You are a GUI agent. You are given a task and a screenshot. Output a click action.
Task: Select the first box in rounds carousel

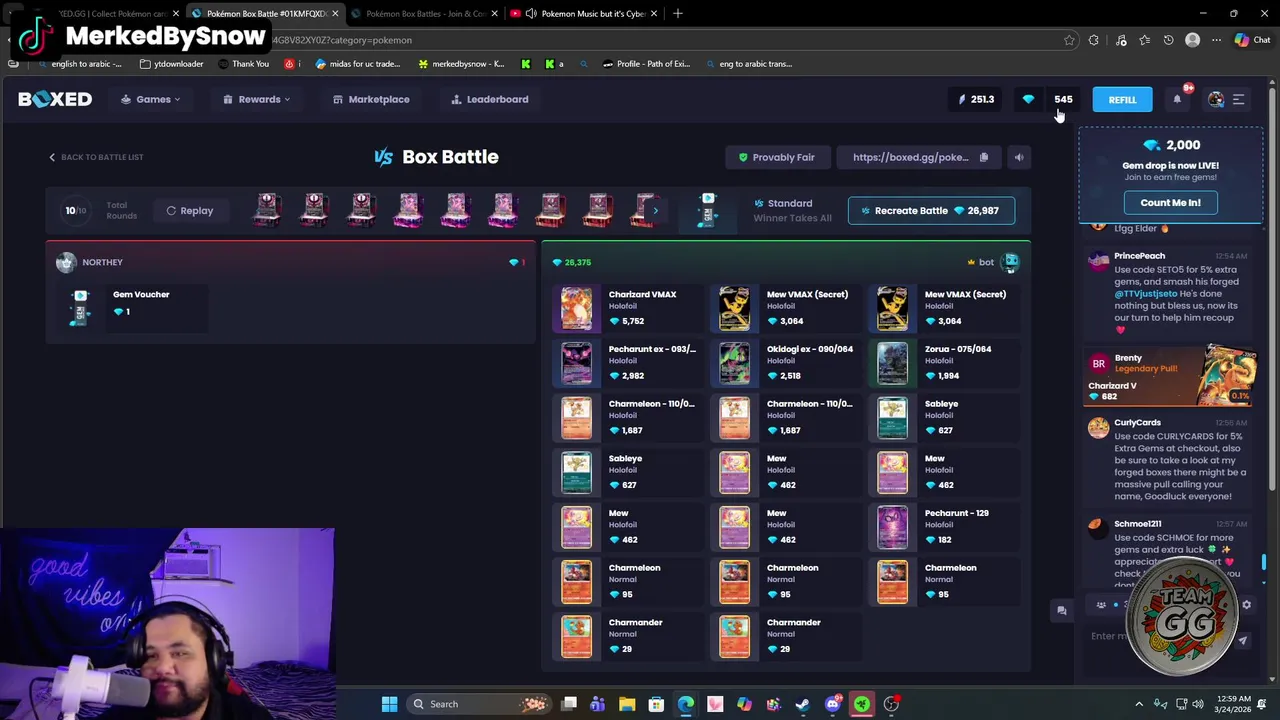(267, 210)
